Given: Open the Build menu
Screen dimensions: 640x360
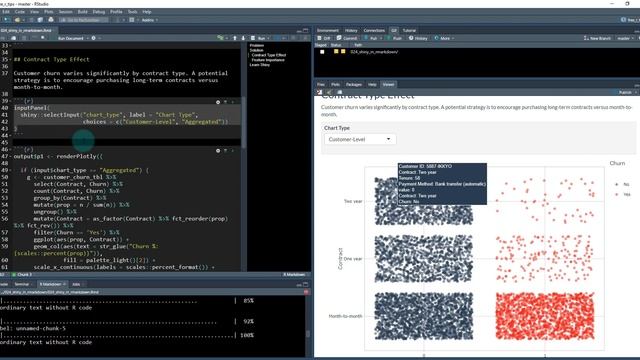Looking at the screenshot, I should point(82,12).
